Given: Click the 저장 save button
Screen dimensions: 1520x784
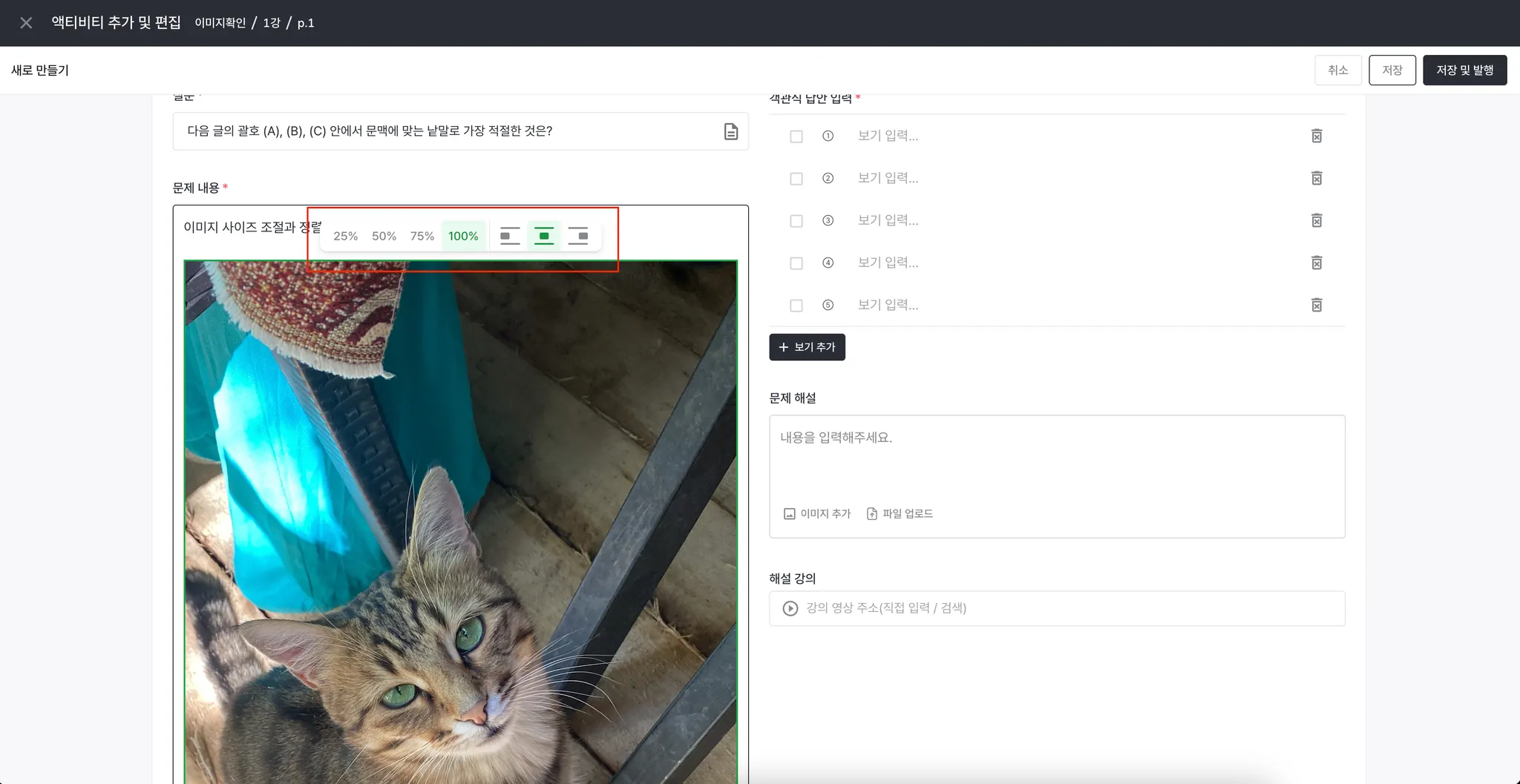Looking at the screenshot, I should click(x=1392, y=70).
